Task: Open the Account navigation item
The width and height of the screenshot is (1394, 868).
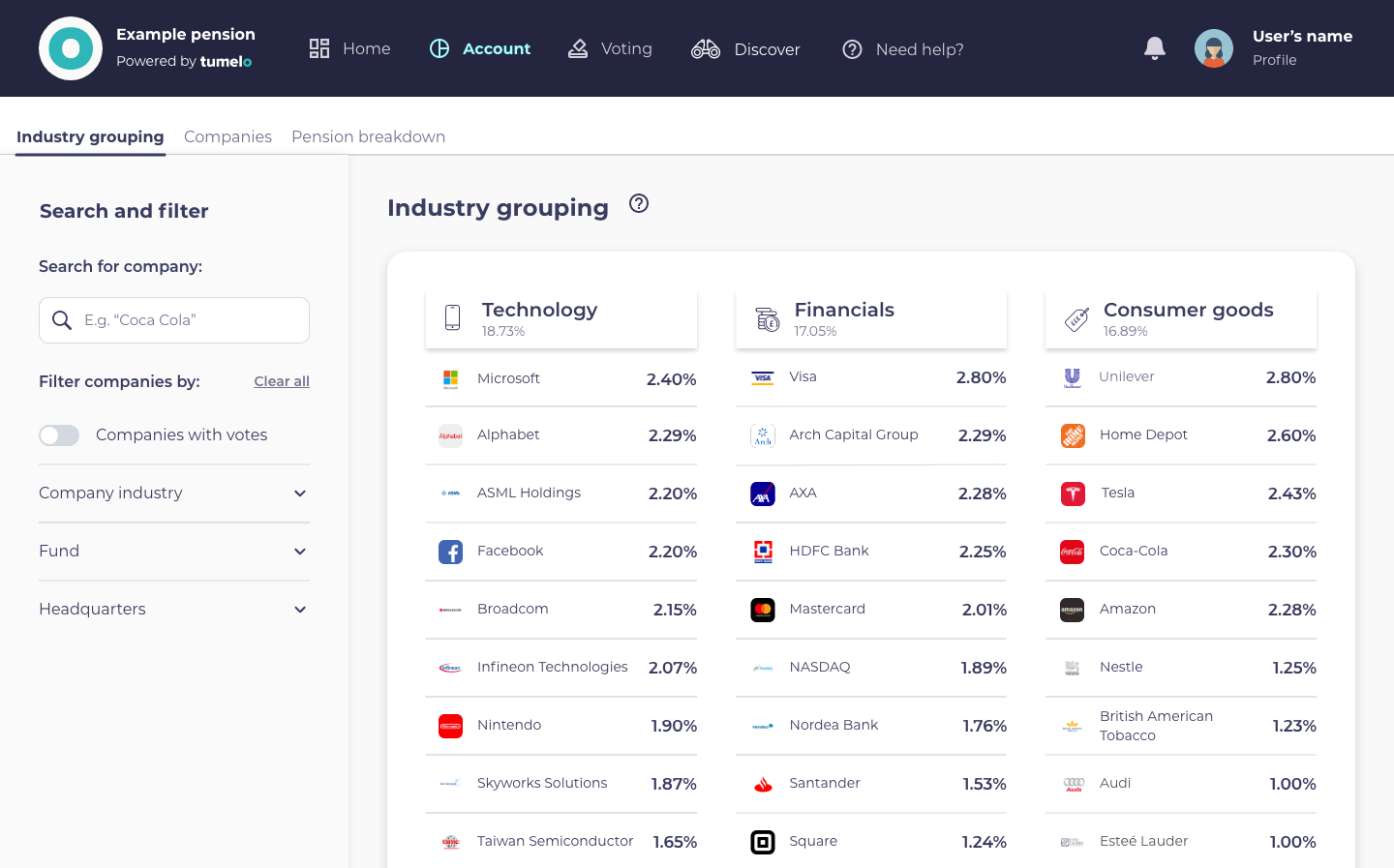Action: 480,48
